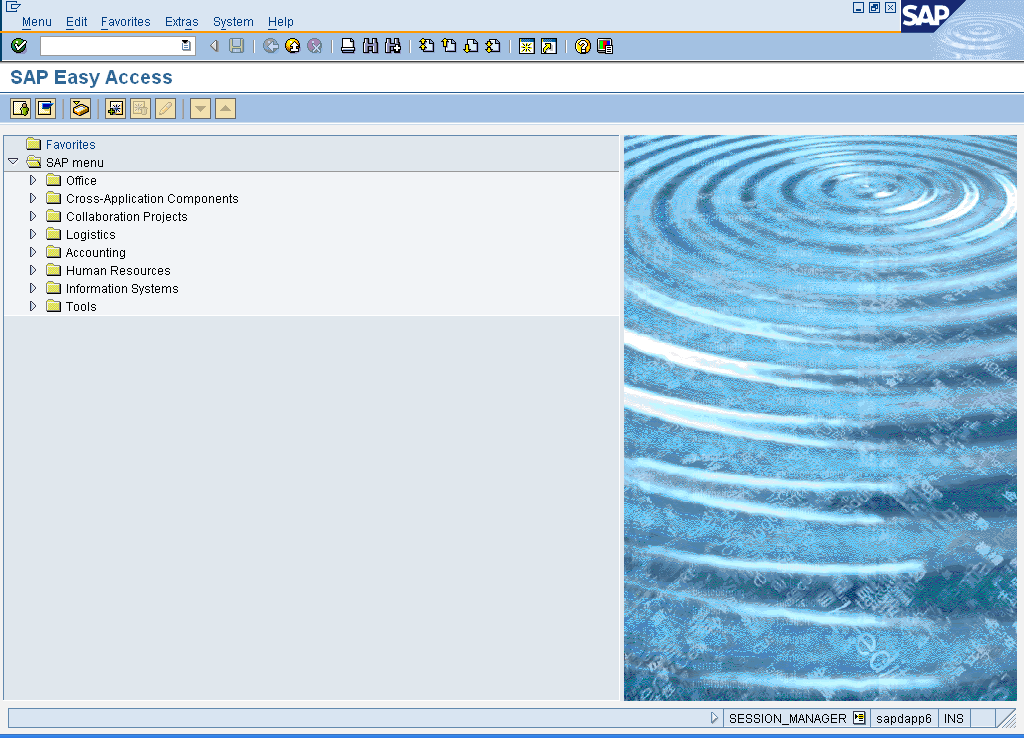Click the status bar expand triangle

pos(714,718)
